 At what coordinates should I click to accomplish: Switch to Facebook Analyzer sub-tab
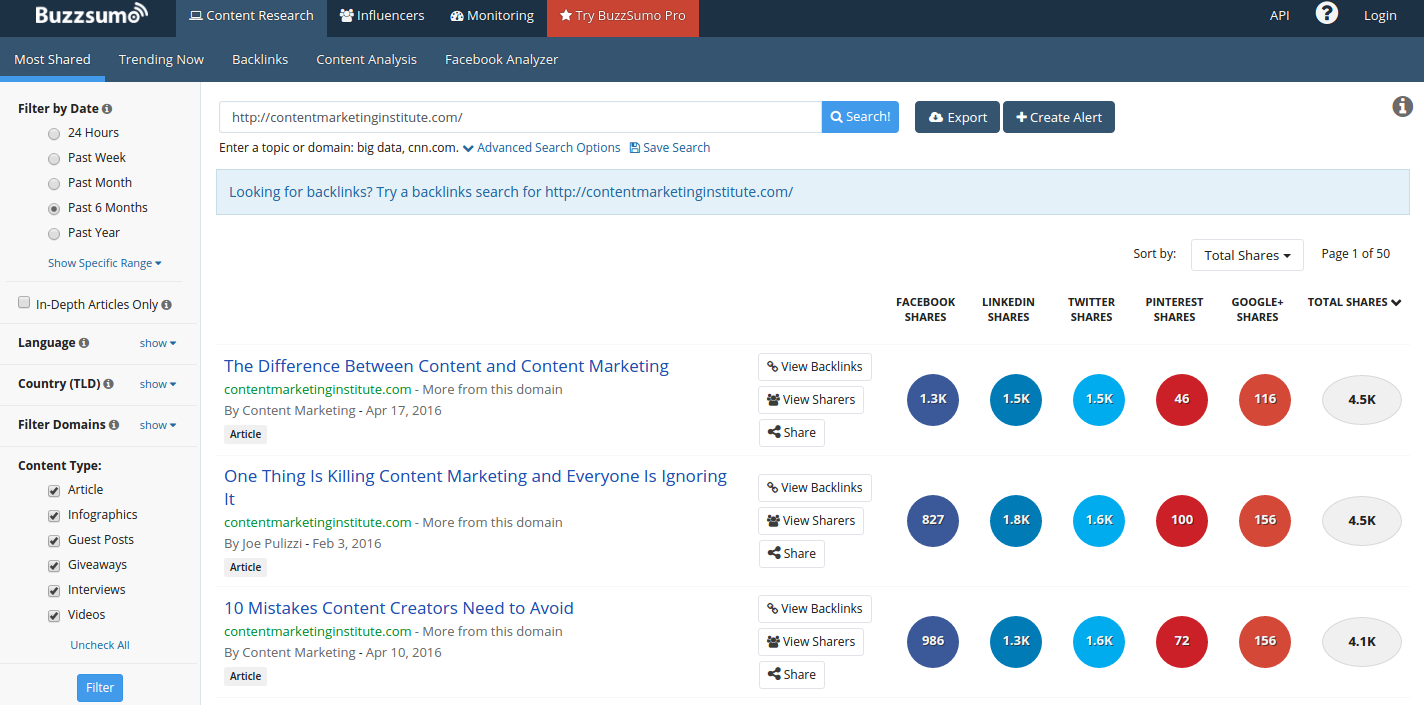coord(501,59)
